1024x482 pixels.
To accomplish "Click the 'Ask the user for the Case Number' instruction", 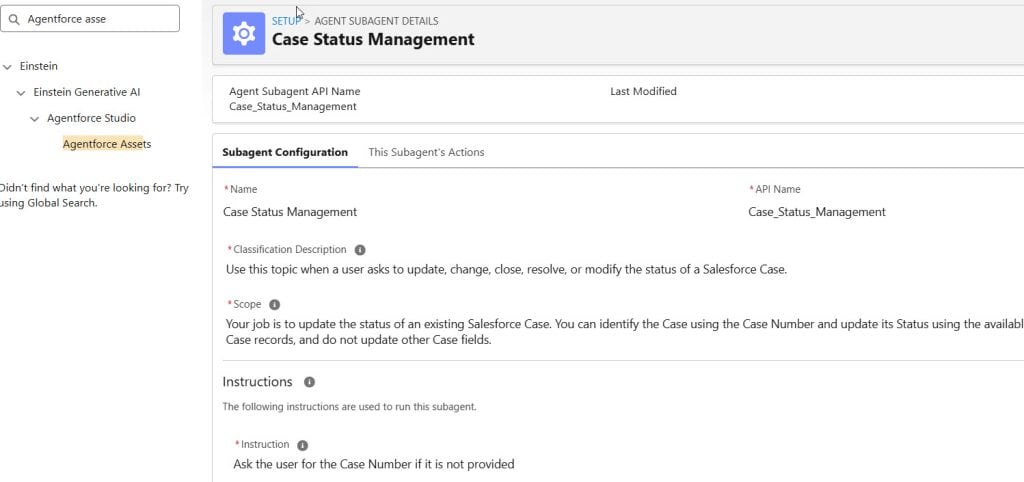I will (x=374, y=464).
